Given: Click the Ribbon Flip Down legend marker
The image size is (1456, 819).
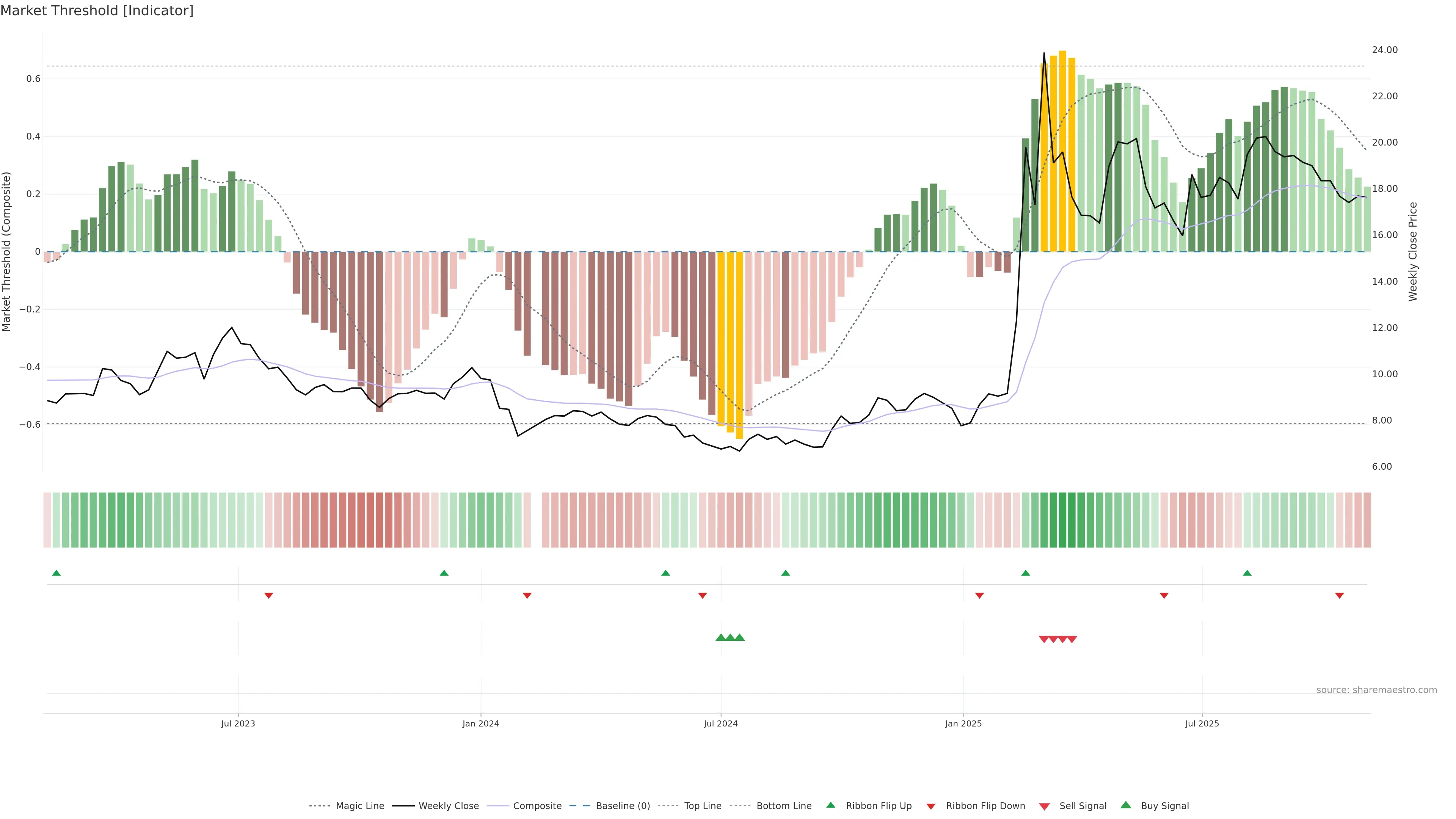Looking at the screenshot, I should [x=931, y=806].
